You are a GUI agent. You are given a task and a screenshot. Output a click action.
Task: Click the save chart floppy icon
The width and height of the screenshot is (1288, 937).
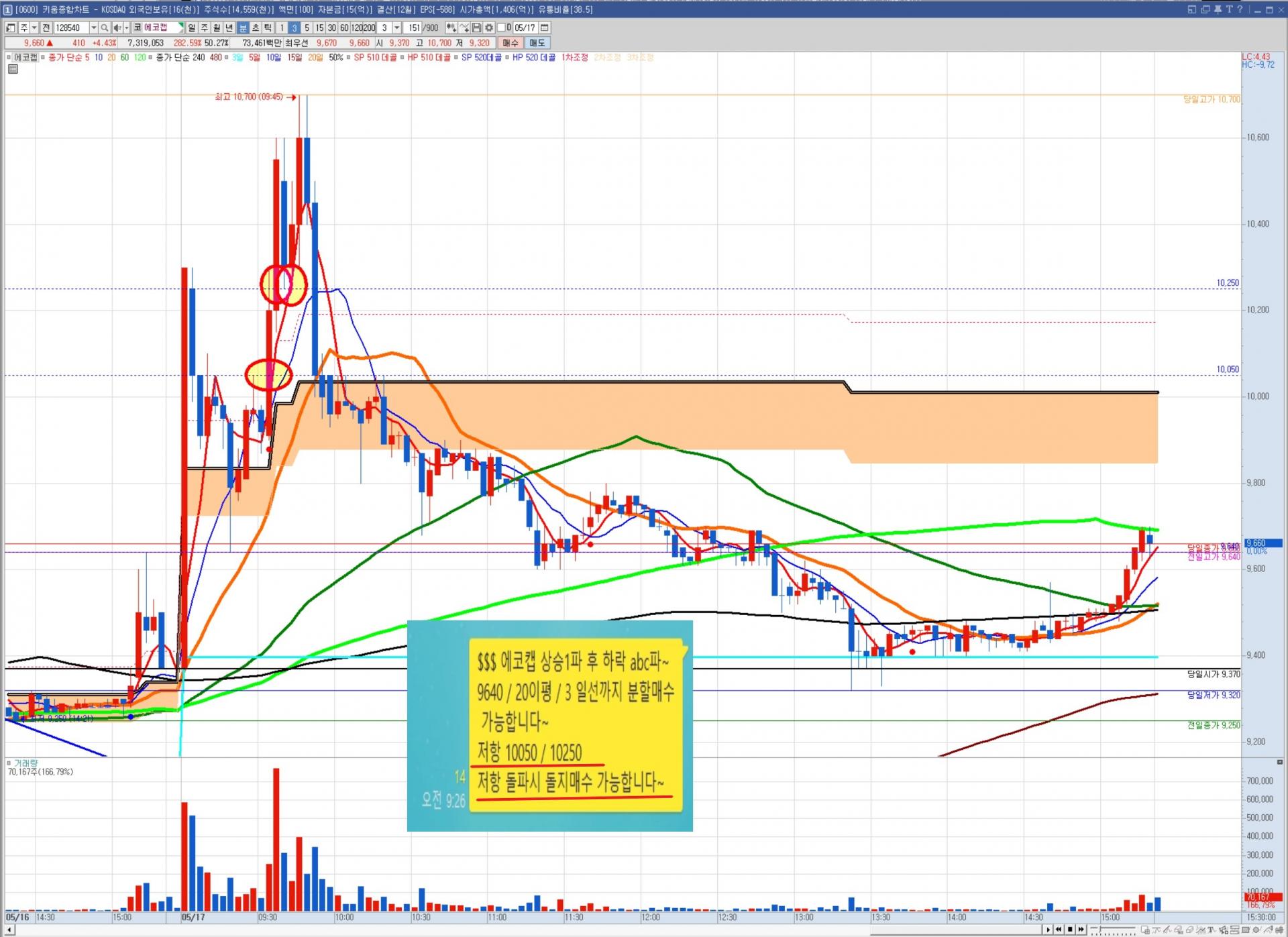pyautogui.click(x=476, y=27)
